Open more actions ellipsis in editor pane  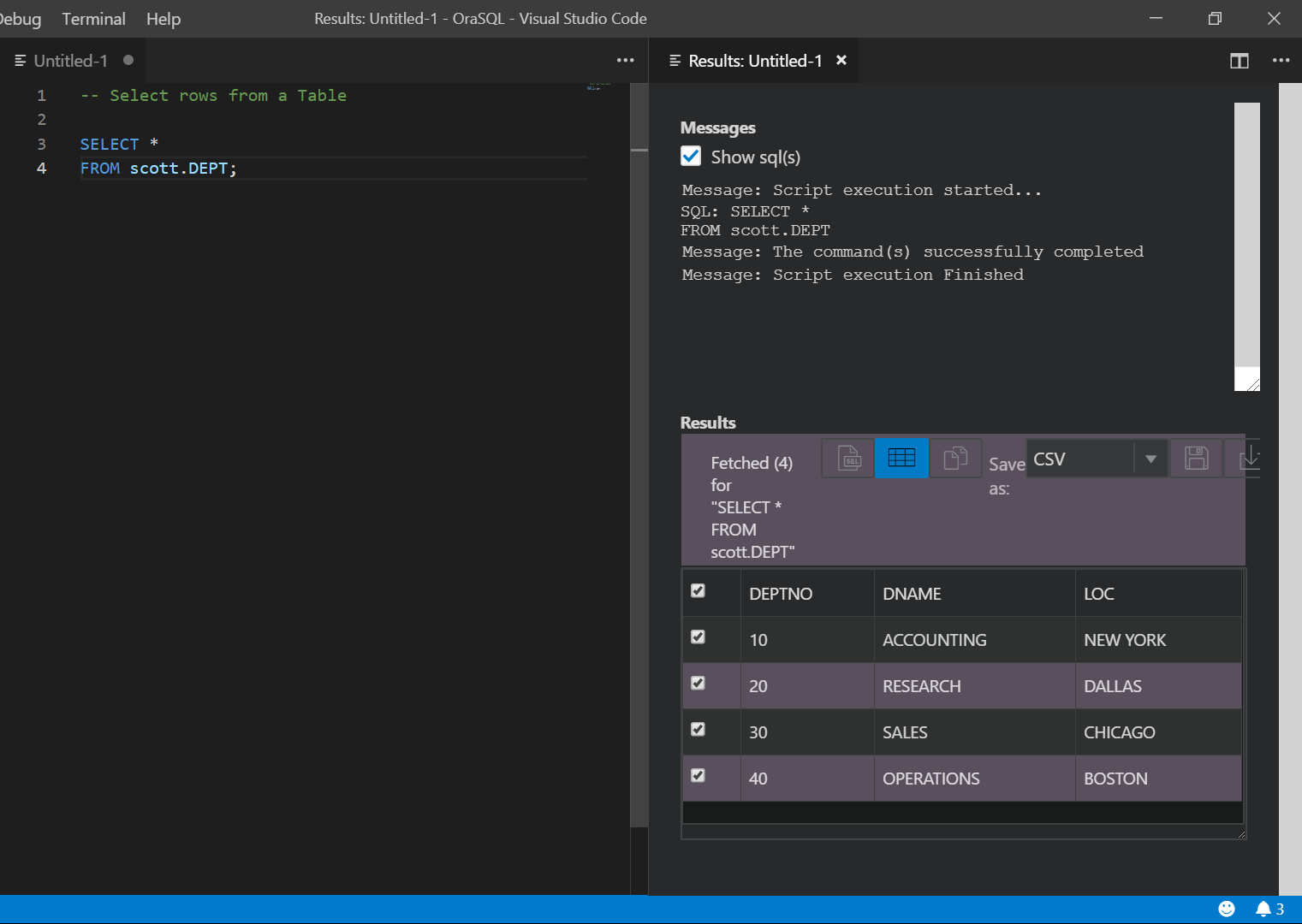click(625, 61)
